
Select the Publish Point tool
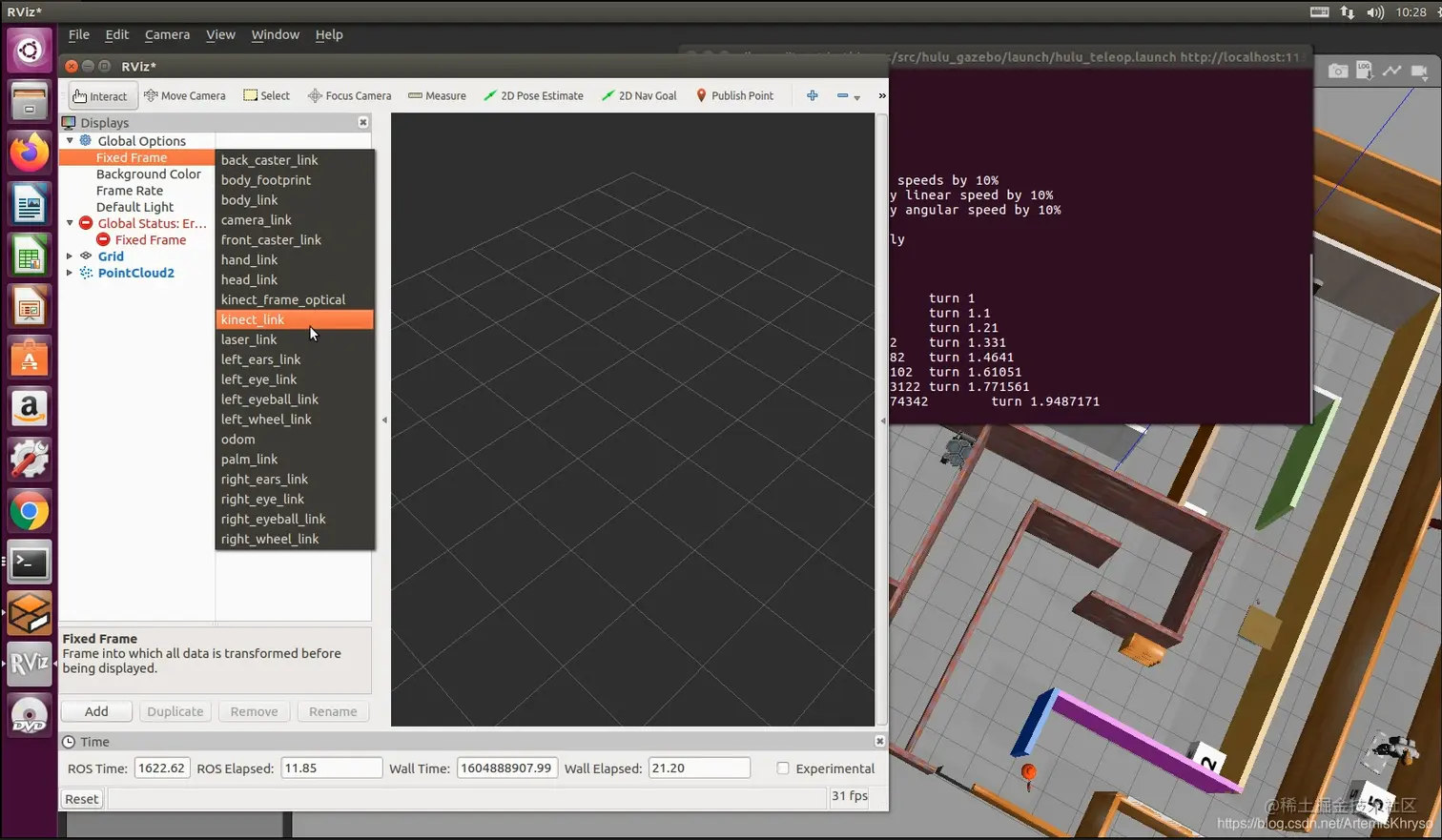click(x=734, y=96)
